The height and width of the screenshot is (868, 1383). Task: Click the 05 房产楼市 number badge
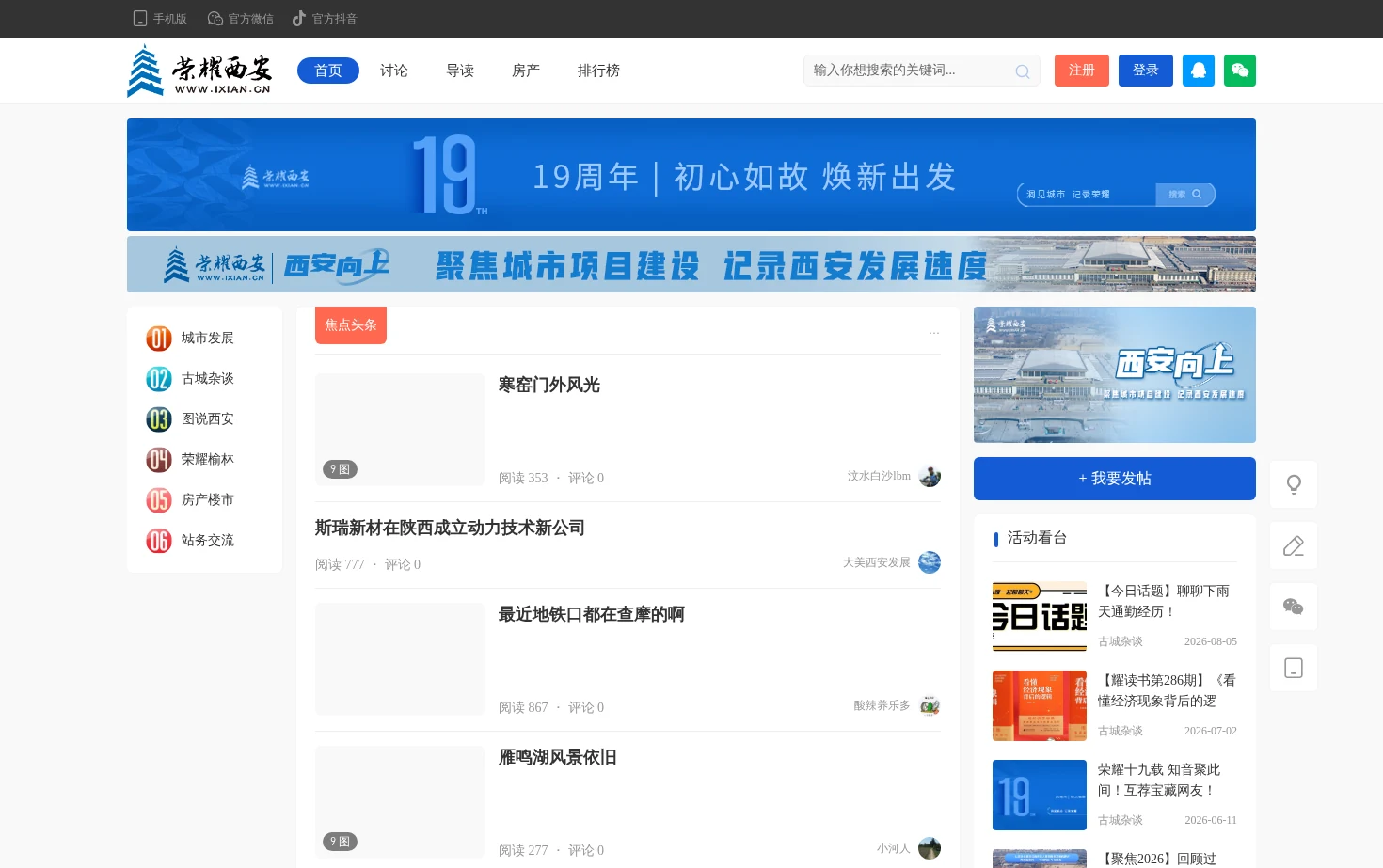(159, 500)
